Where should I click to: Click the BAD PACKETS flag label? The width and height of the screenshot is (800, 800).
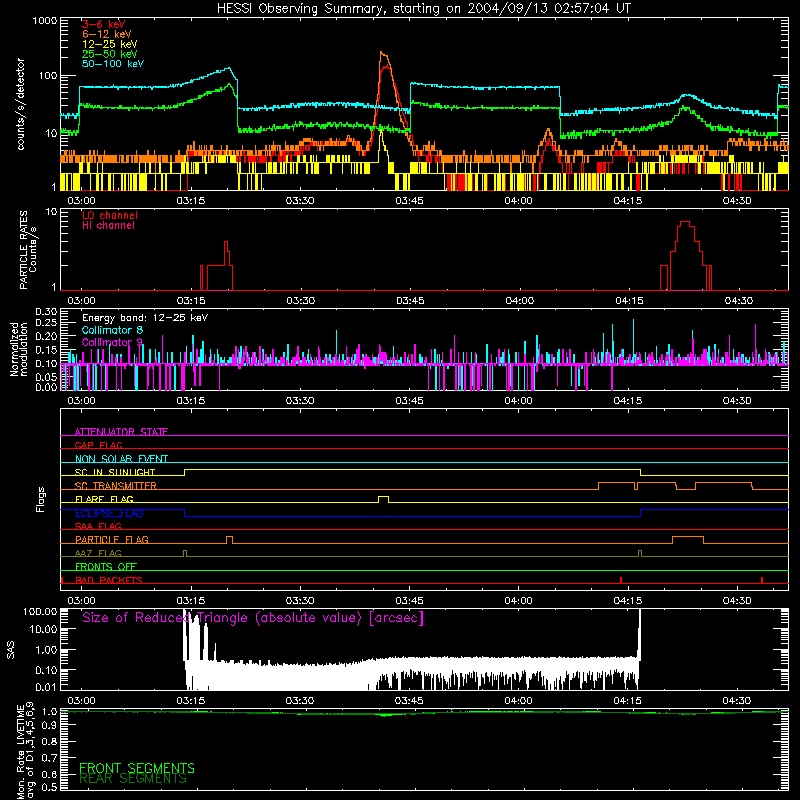[109, 580]
